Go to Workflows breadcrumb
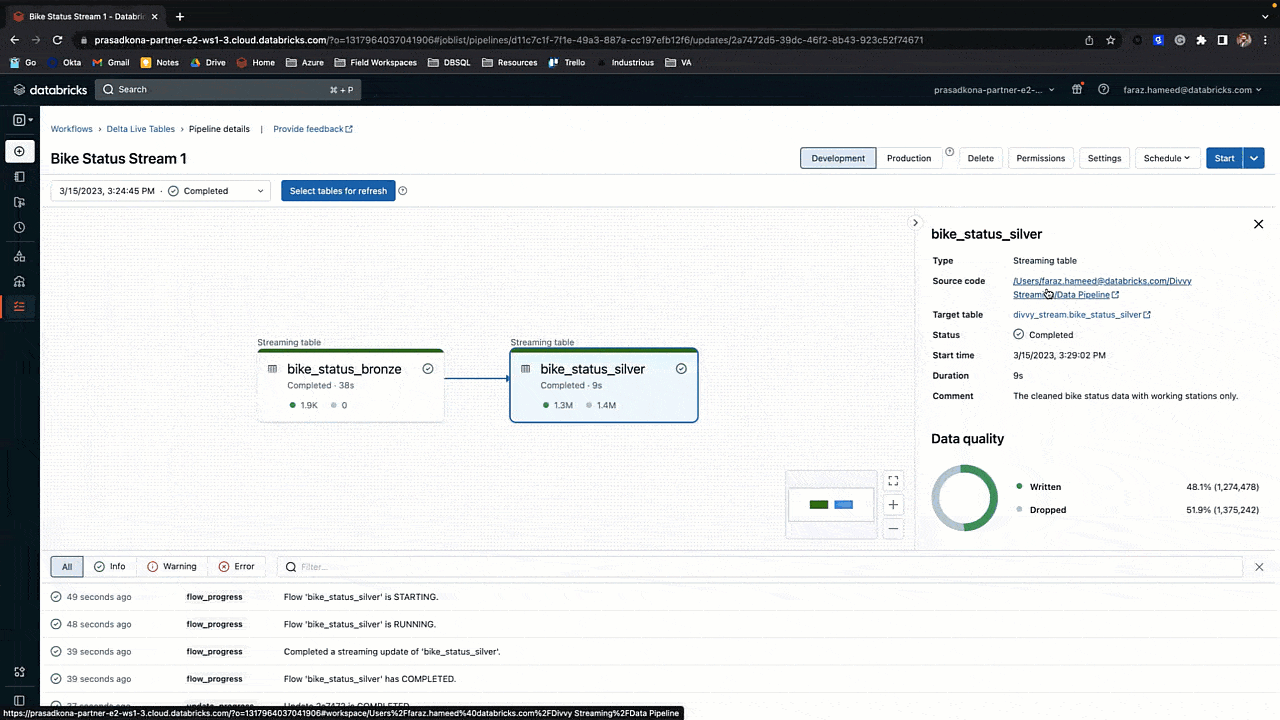1280x720 pixels. point(72,129)
